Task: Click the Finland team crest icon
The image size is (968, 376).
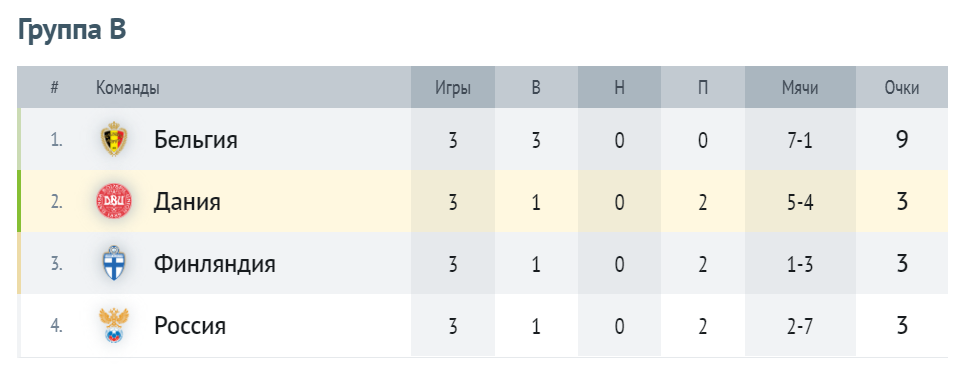Action: tap(114, 263)
